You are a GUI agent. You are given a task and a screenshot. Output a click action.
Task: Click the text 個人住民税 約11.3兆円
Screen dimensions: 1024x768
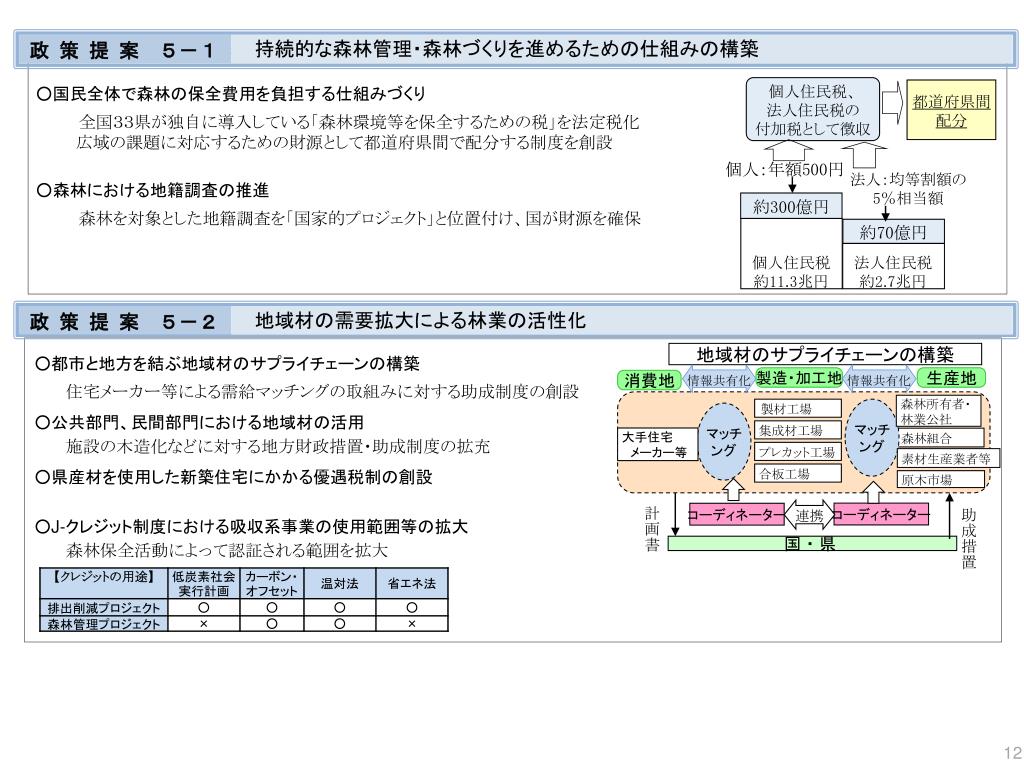pyautogui.click(x=791, y=272)
